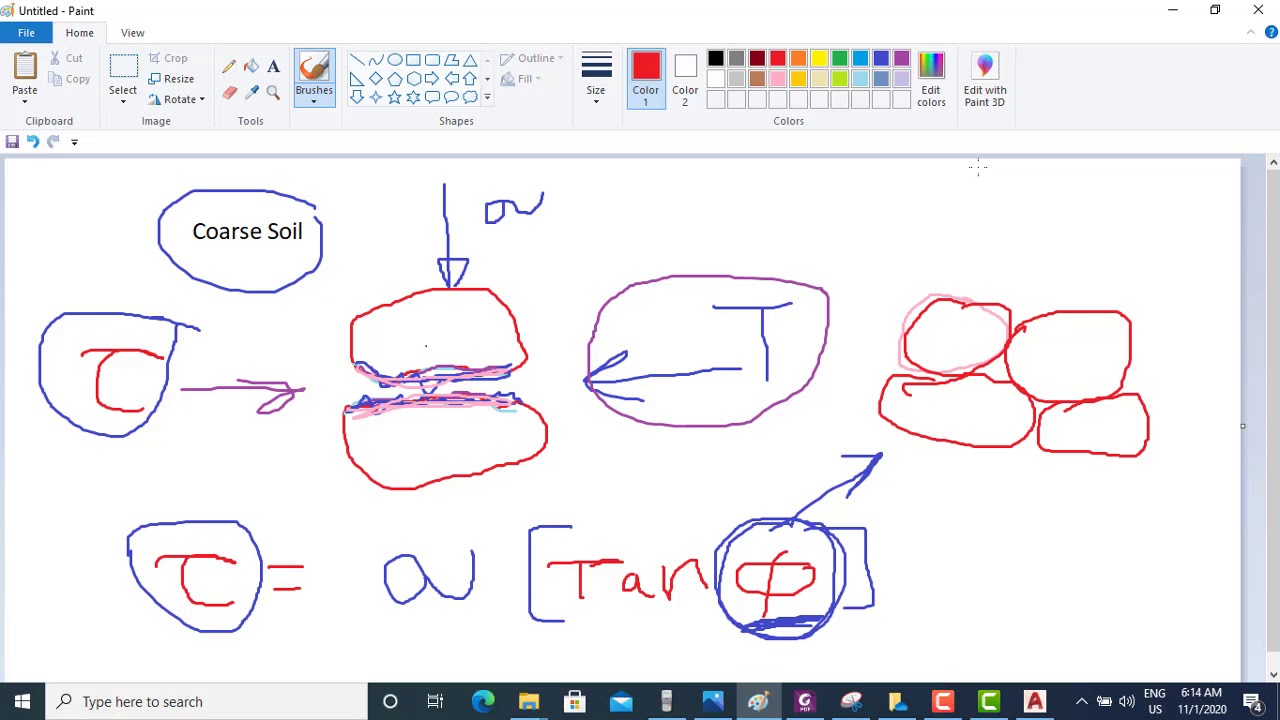1280x720 pixels.
Task: Click the rectangular Select tool icon
Action: (123, 67)
